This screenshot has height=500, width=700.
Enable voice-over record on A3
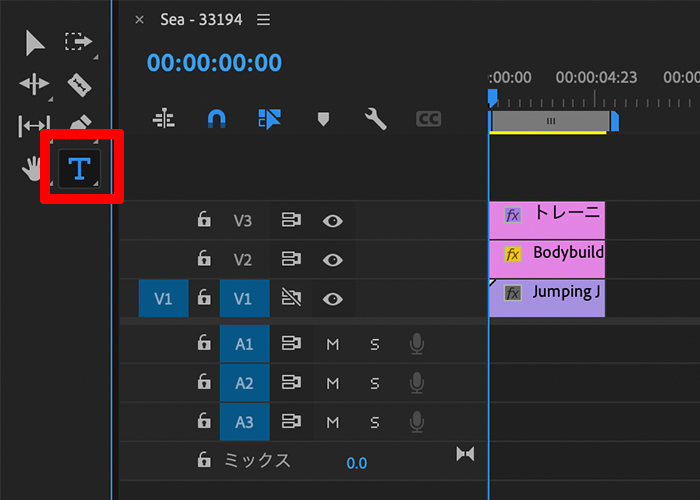pos(417,421)
